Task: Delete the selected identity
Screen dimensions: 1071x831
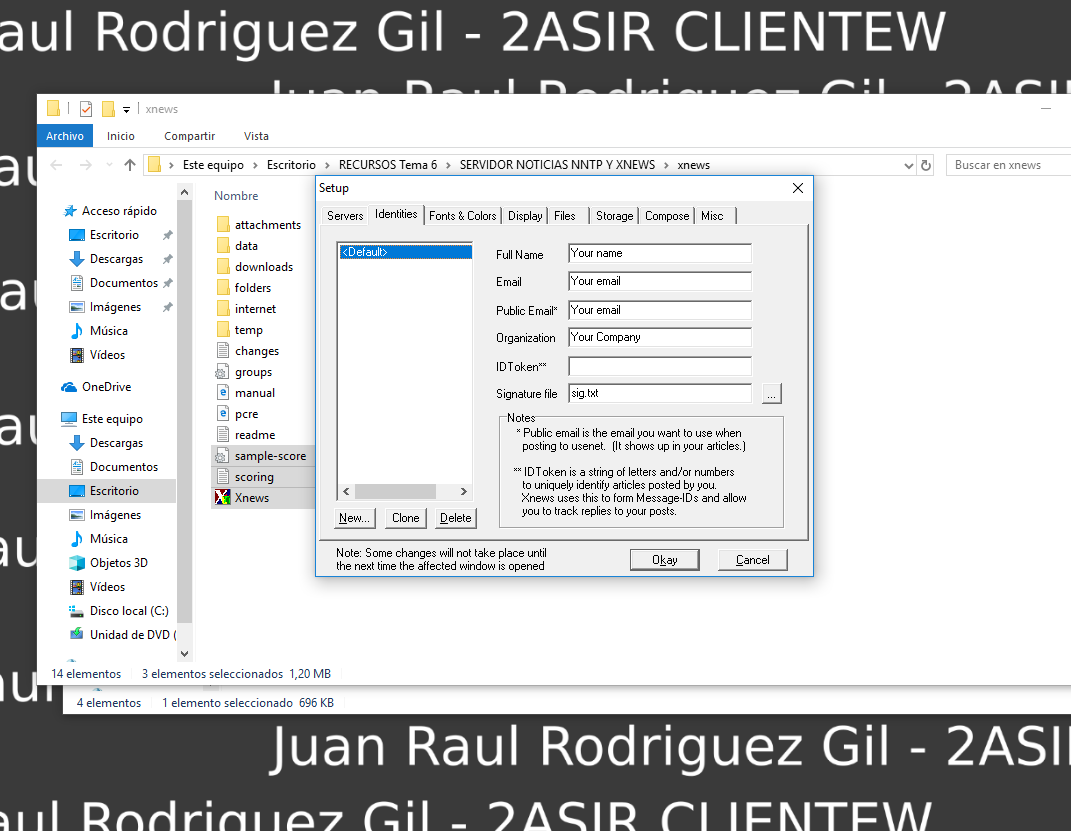Action: (456, 518)
